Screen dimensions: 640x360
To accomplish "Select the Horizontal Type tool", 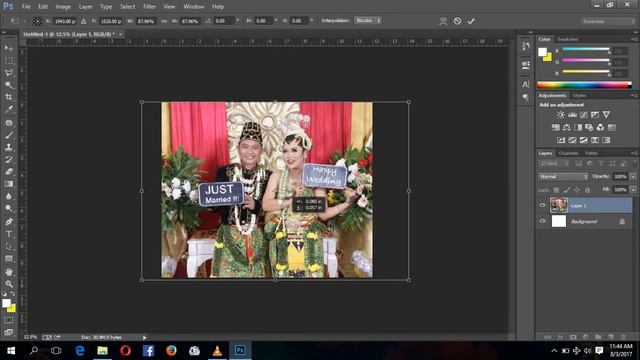I will pyautogui.click(x=9, y=234).
